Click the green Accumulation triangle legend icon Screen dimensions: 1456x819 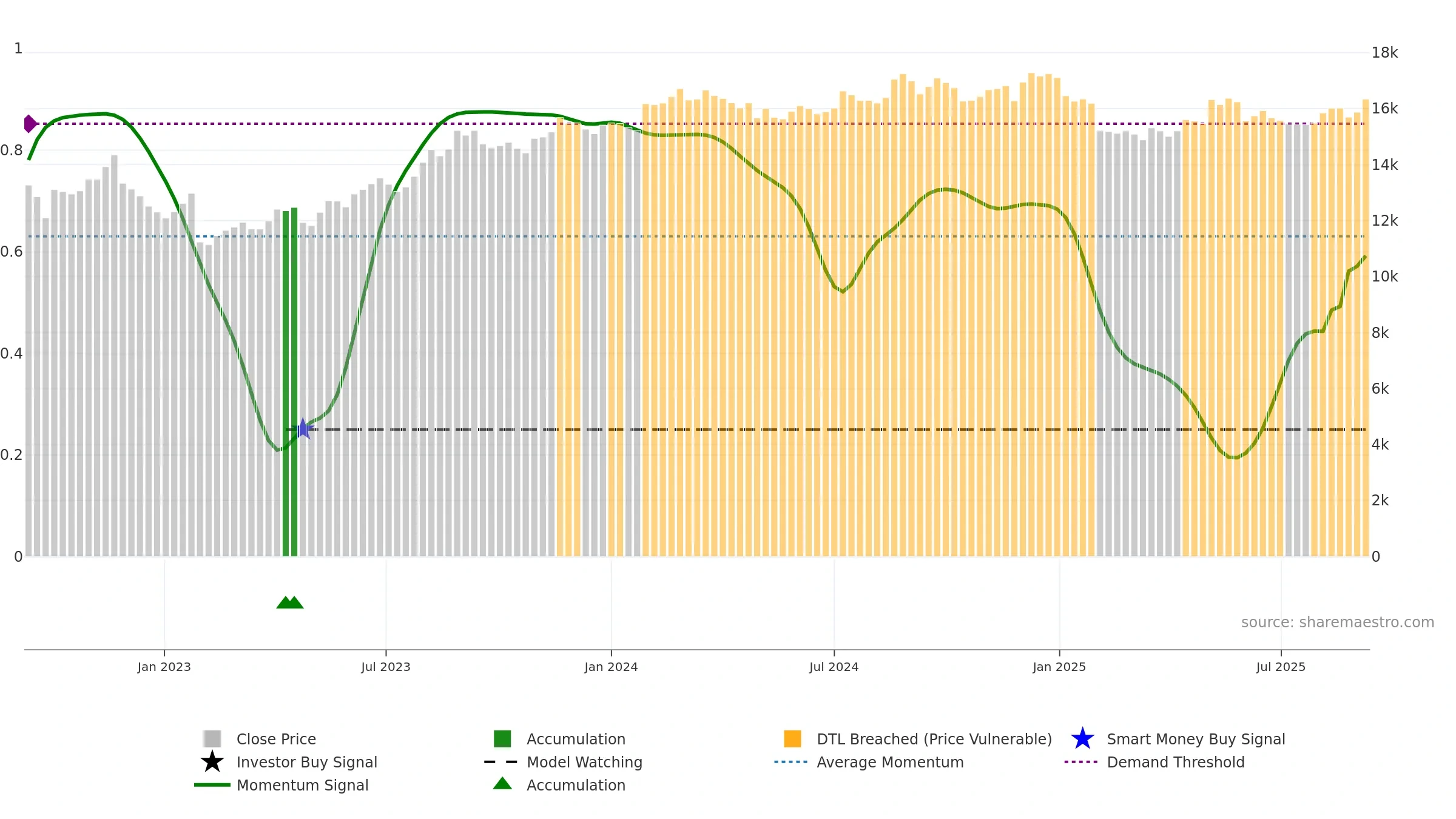502,784
